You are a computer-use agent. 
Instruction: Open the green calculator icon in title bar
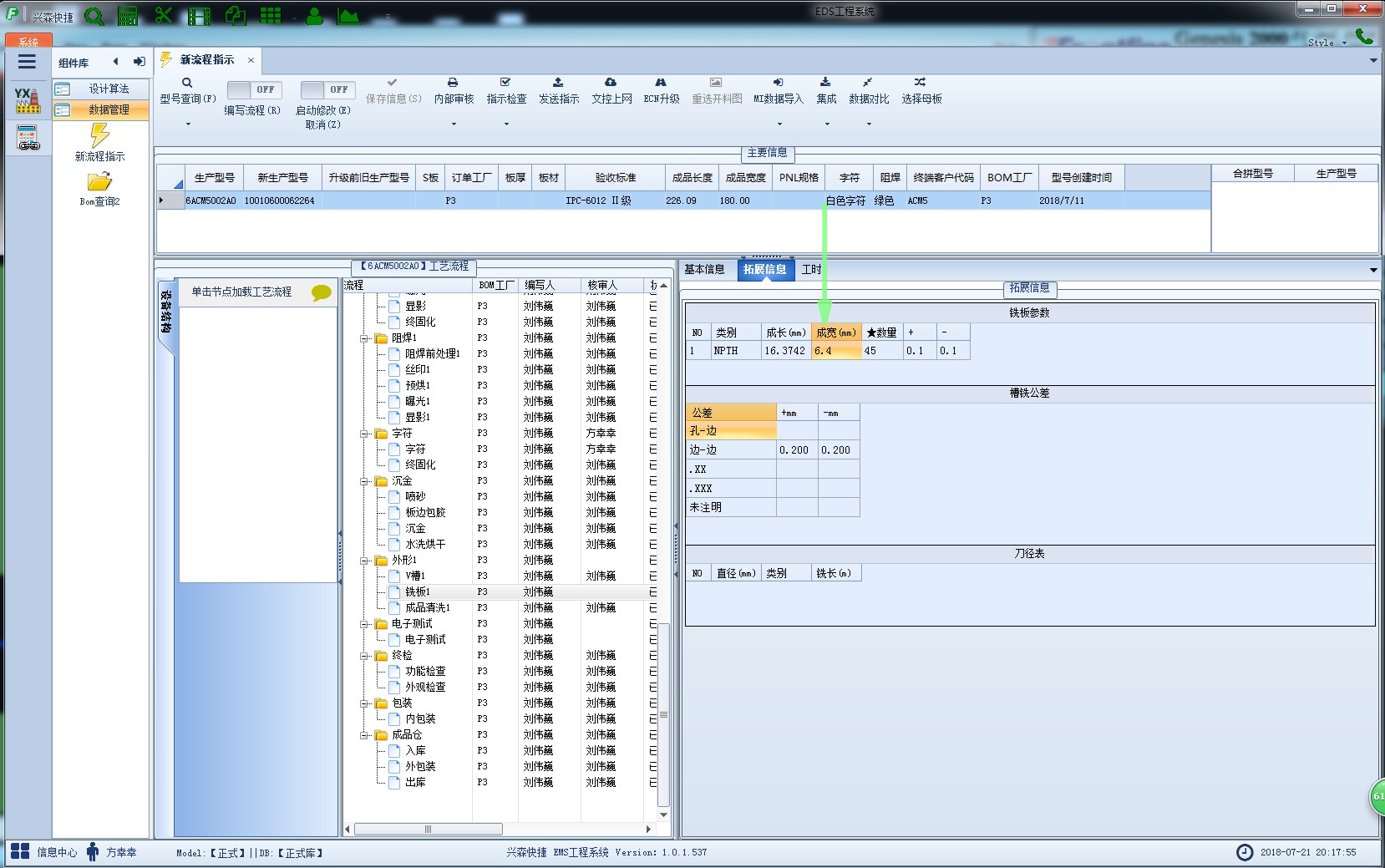128,16
